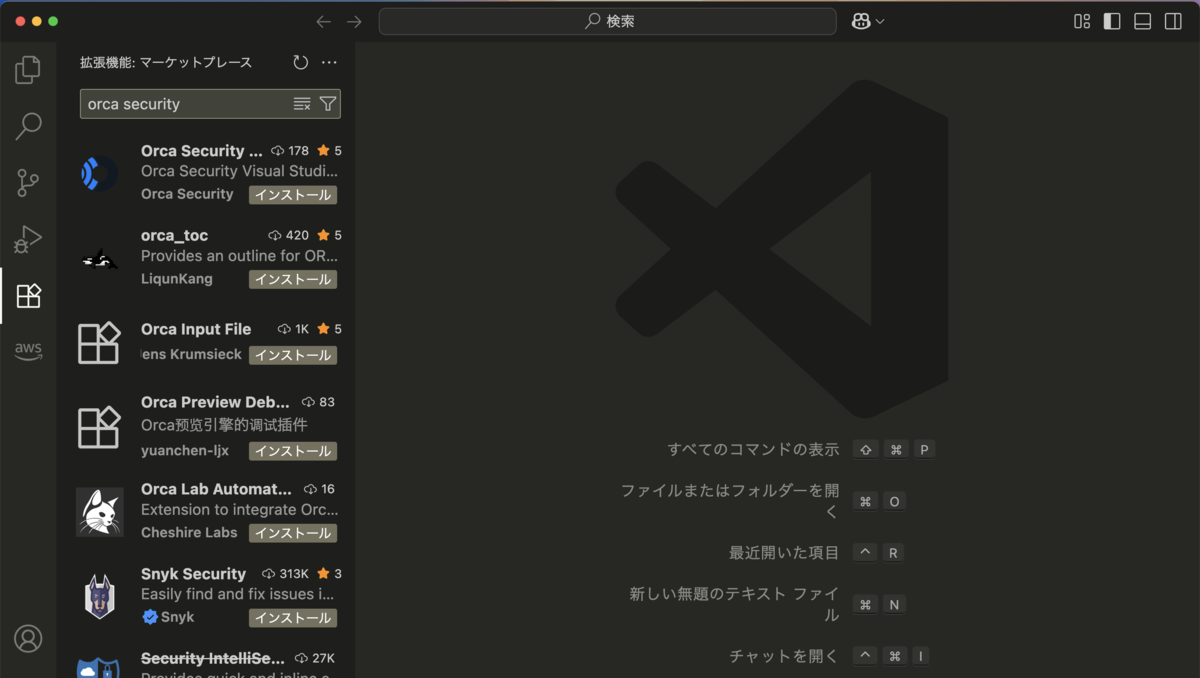This screenshot has height=678, width=1200.
Task: Select the Security IntelliSe... extension title
Action: click(x=213, y=658)
